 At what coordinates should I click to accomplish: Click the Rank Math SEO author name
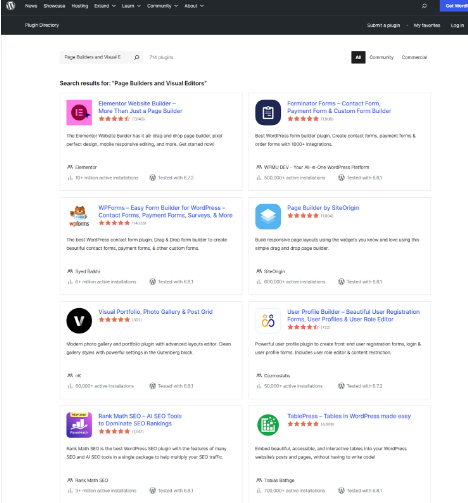[91, 480]
